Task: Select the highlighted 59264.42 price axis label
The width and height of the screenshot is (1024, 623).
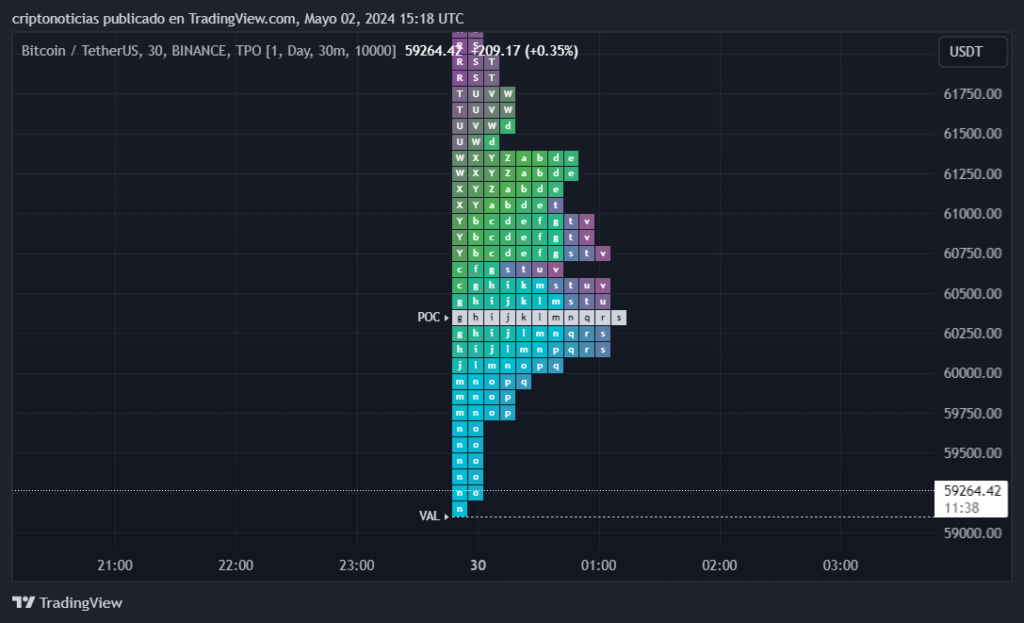Action: tap(972, 490)
